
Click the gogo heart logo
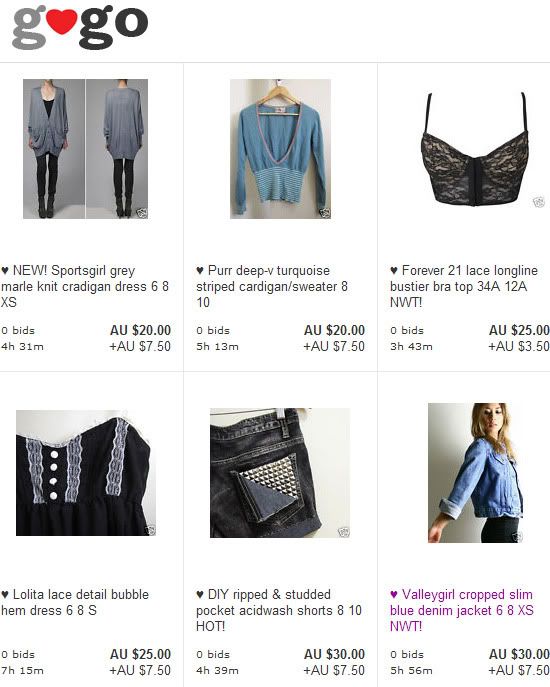(80, 27)
